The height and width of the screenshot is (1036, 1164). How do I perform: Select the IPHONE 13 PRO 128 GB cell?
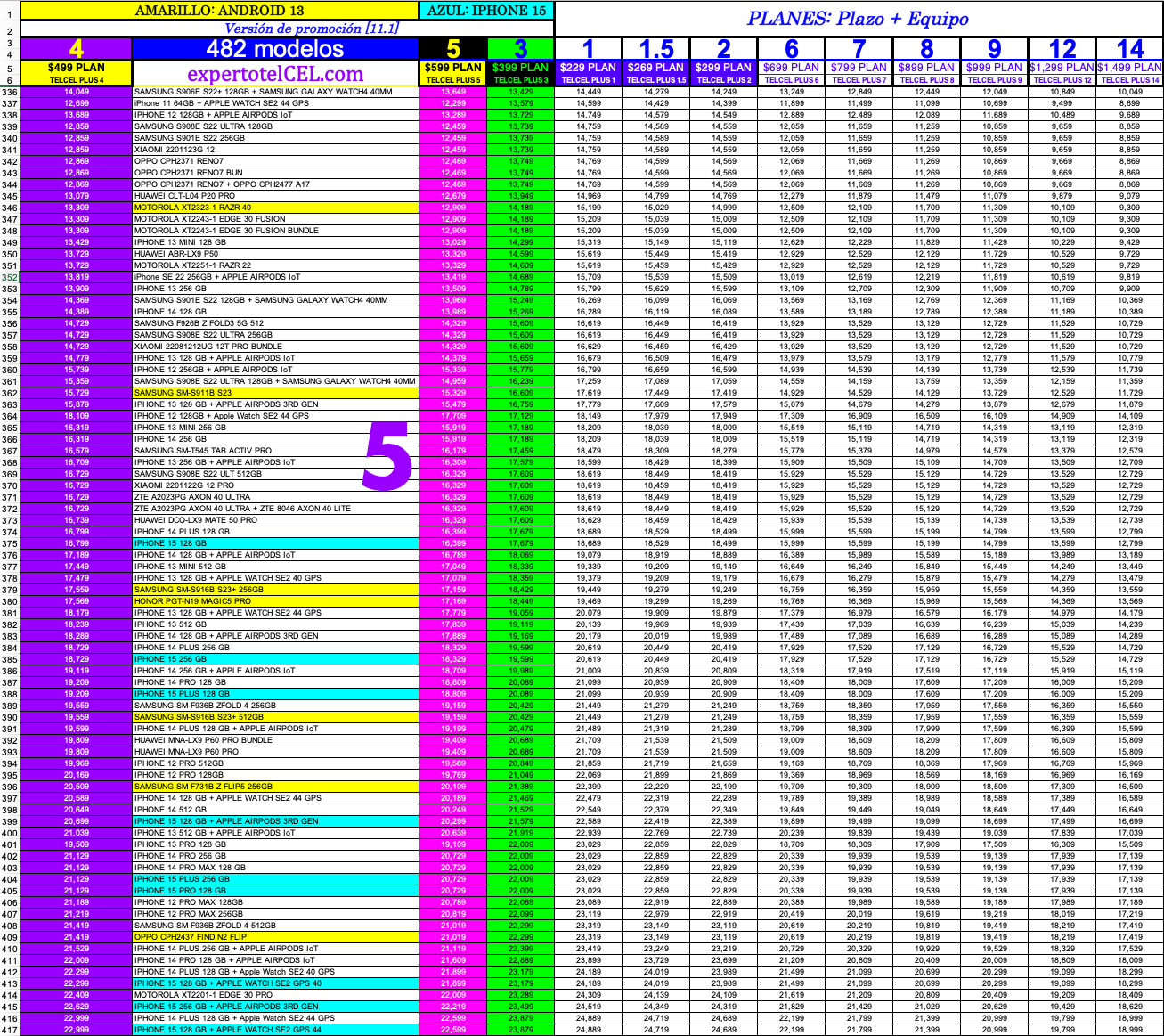coord(275,844)
